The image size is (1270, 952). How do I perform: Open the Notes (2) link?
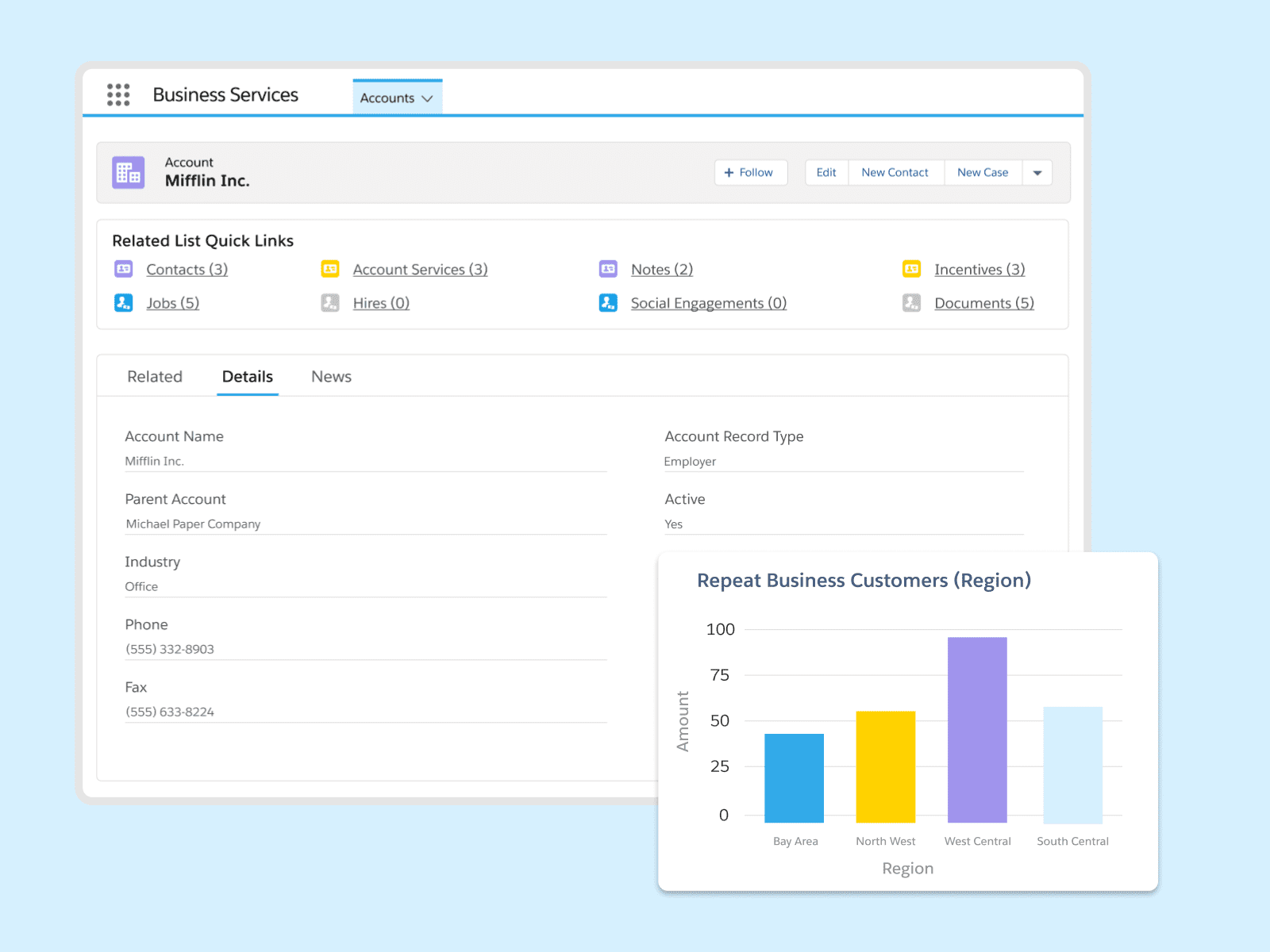click(x=662, y=269)
